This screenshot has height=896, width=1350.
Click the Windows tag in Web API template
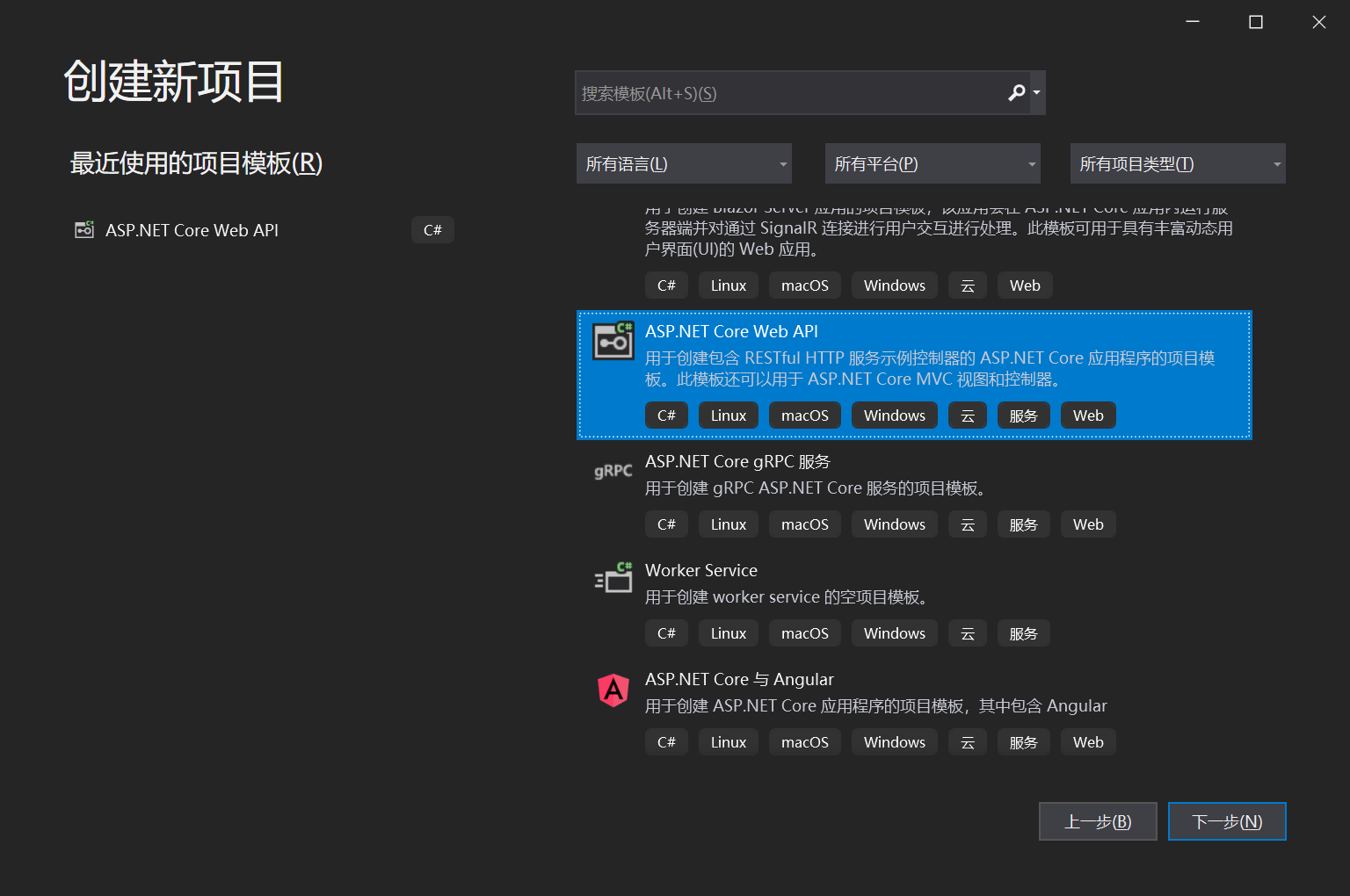click(895, 415)
